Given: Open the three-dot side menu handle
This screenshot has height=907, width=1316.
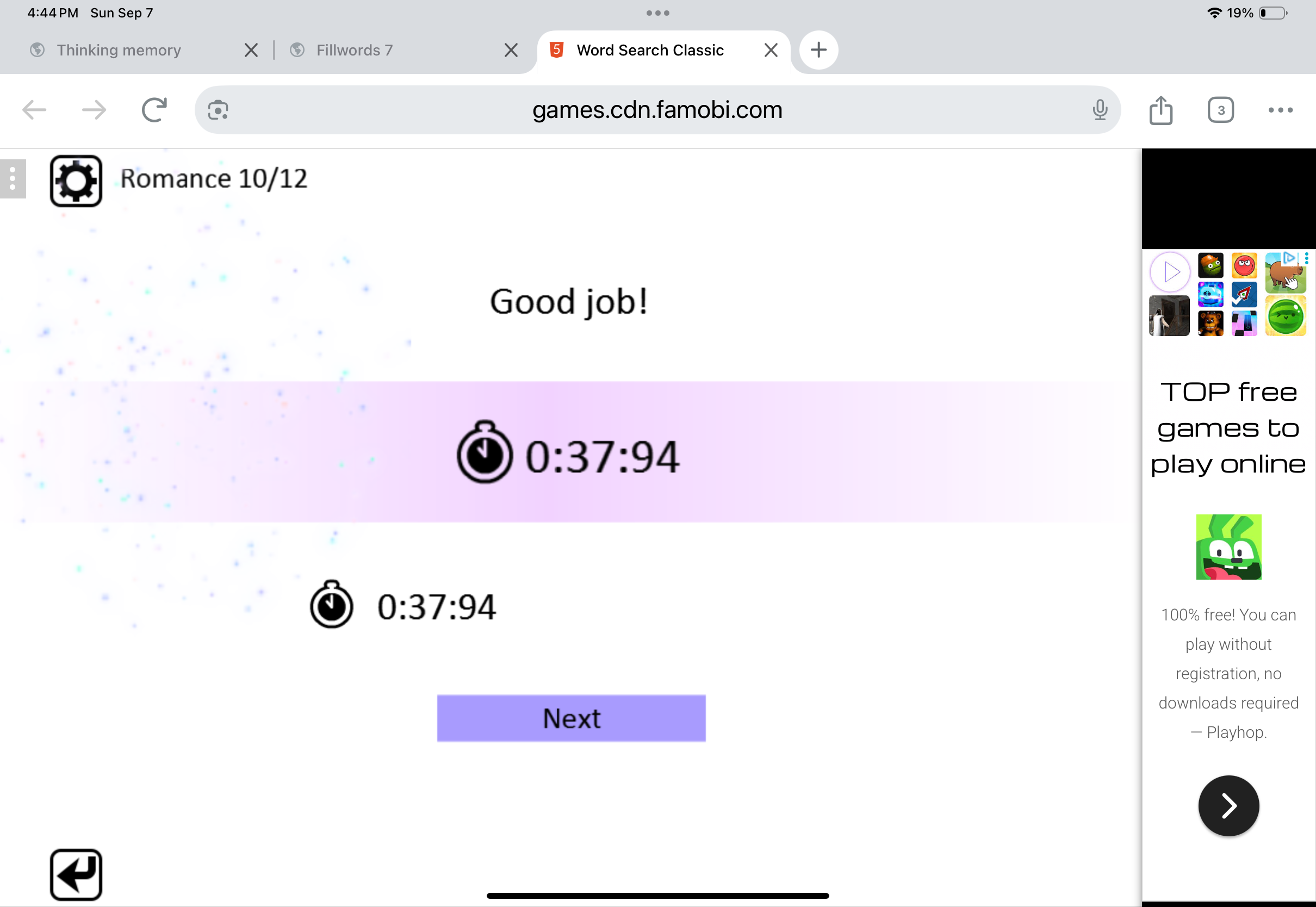Looking at the screenshot, I should [x=13, y=179].
